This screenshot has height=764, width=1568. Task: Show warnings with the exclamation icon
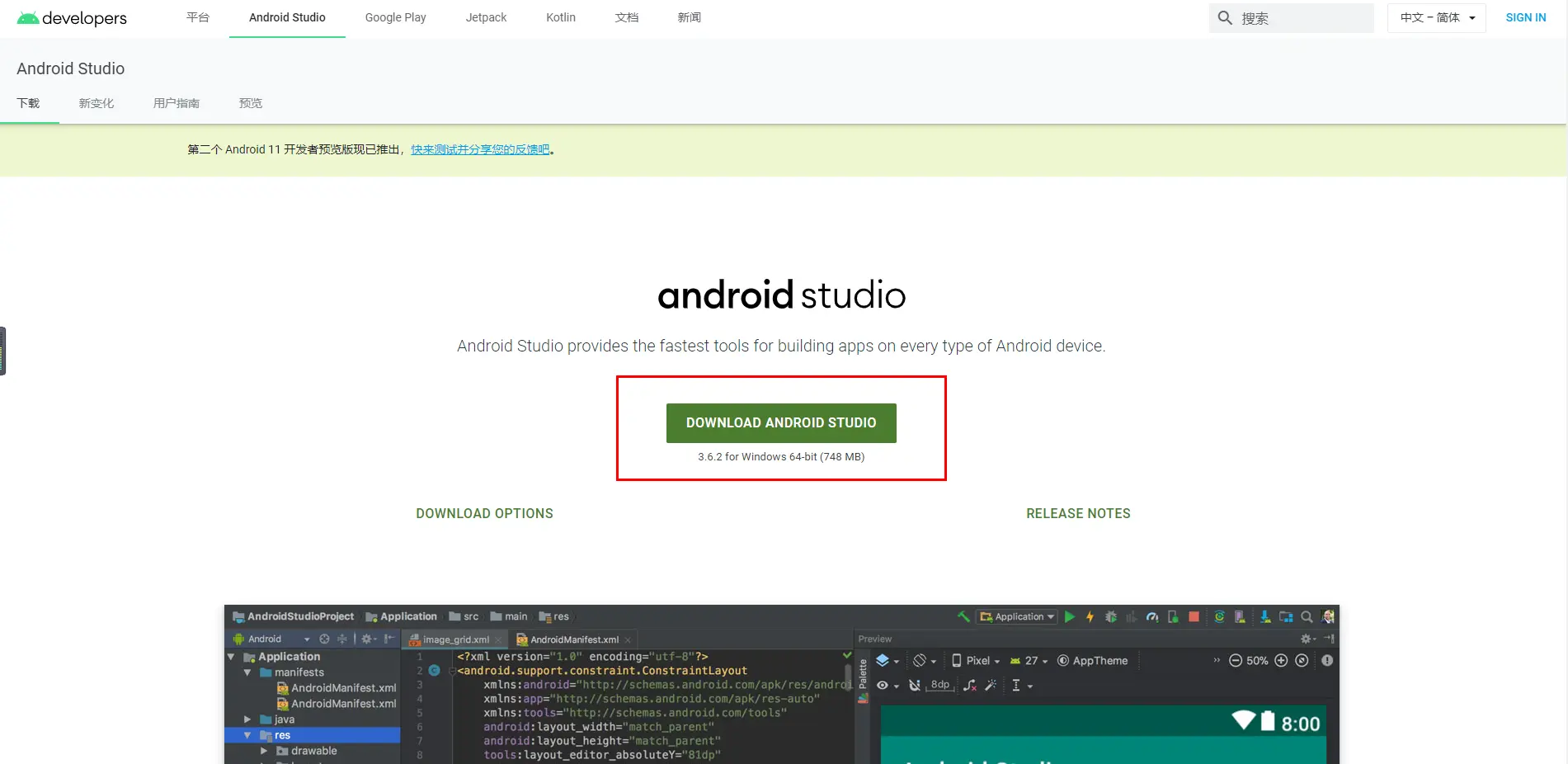[x=1327, y=660]
